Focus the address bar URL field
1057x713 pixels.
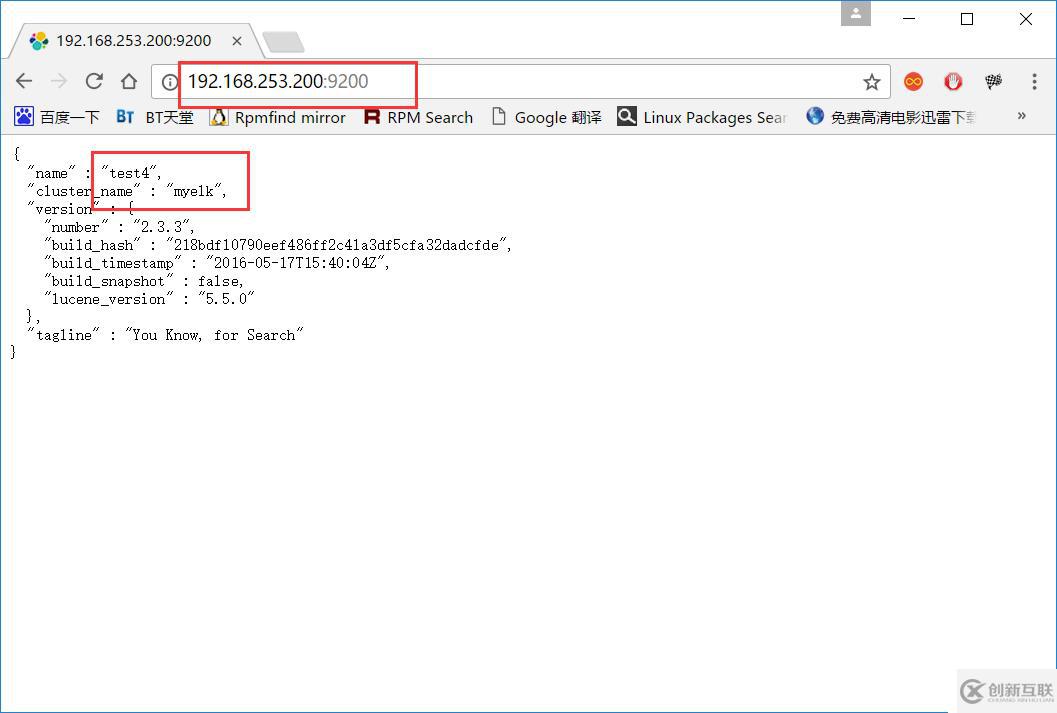(x=519, y=82)
